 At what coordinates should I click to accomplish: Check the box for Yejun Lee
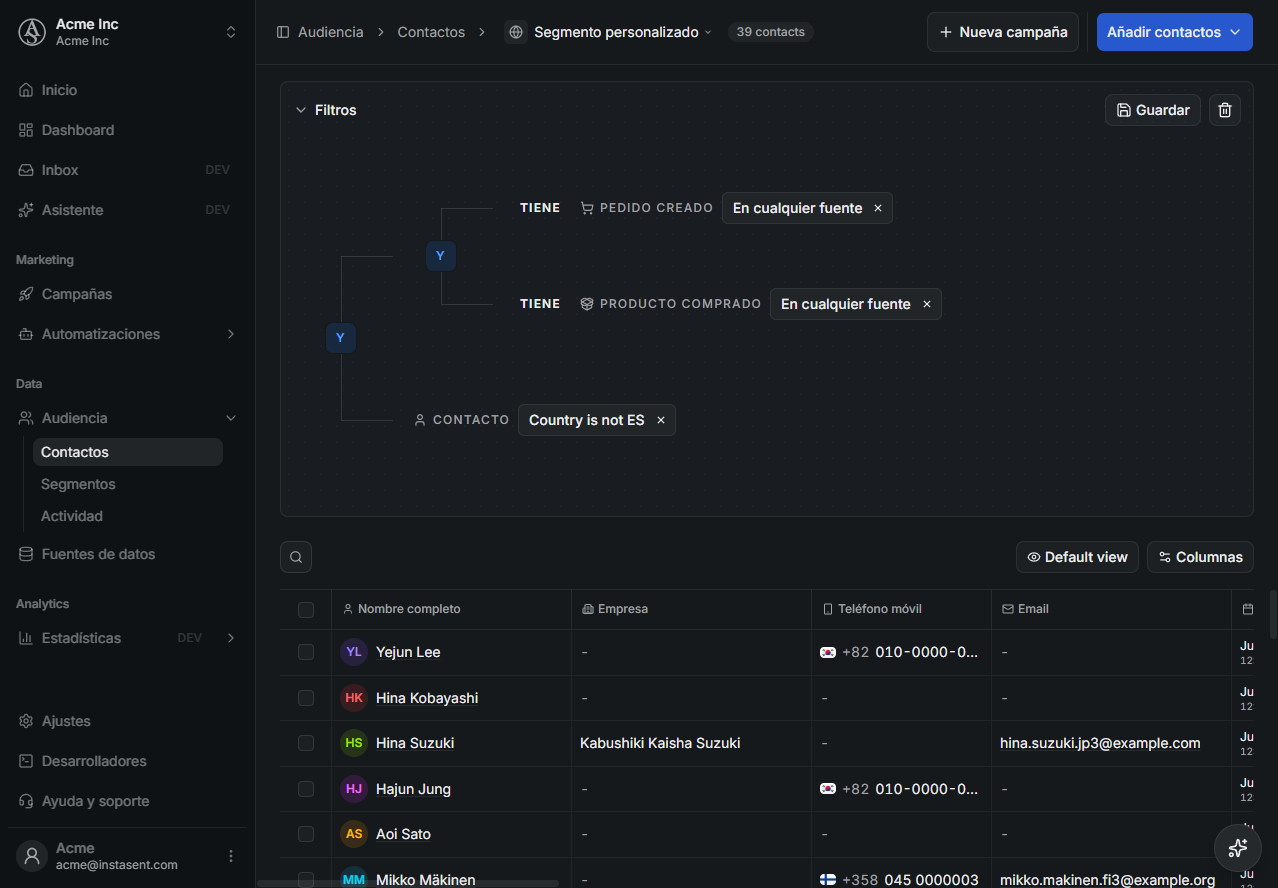pyautogui.click(x=306, y=652)
